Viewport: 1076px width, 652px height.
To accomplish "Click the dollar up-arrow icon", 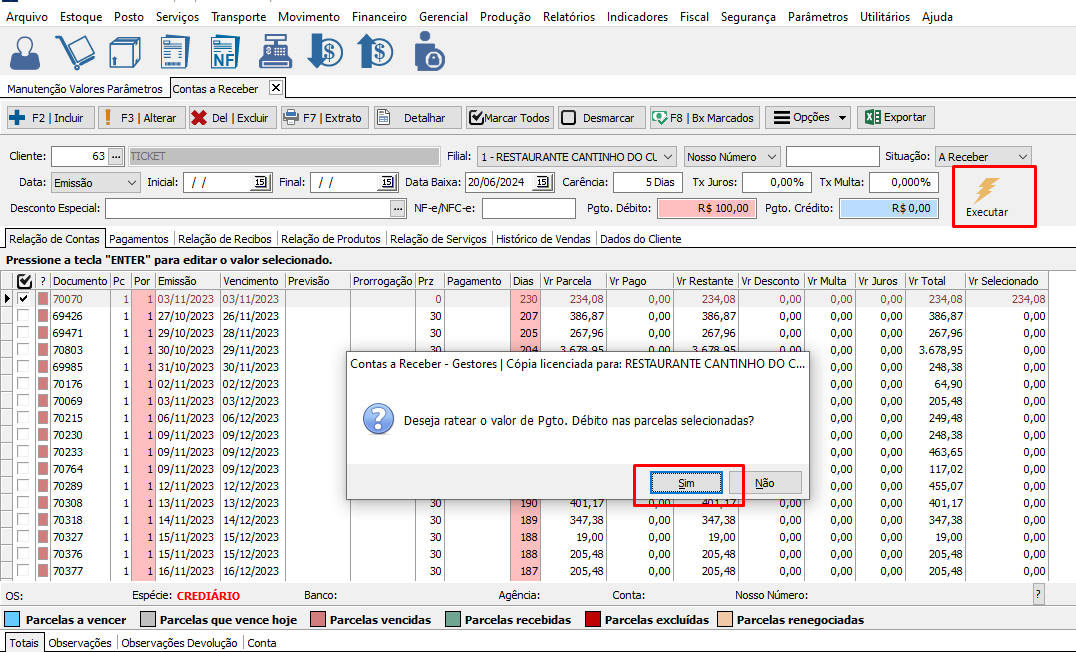I will tap(376, 52).
